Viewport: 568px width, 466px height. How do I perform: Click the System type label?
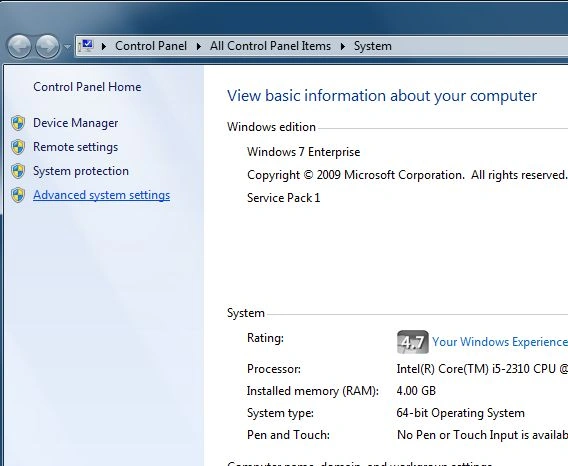pos(280,413)
